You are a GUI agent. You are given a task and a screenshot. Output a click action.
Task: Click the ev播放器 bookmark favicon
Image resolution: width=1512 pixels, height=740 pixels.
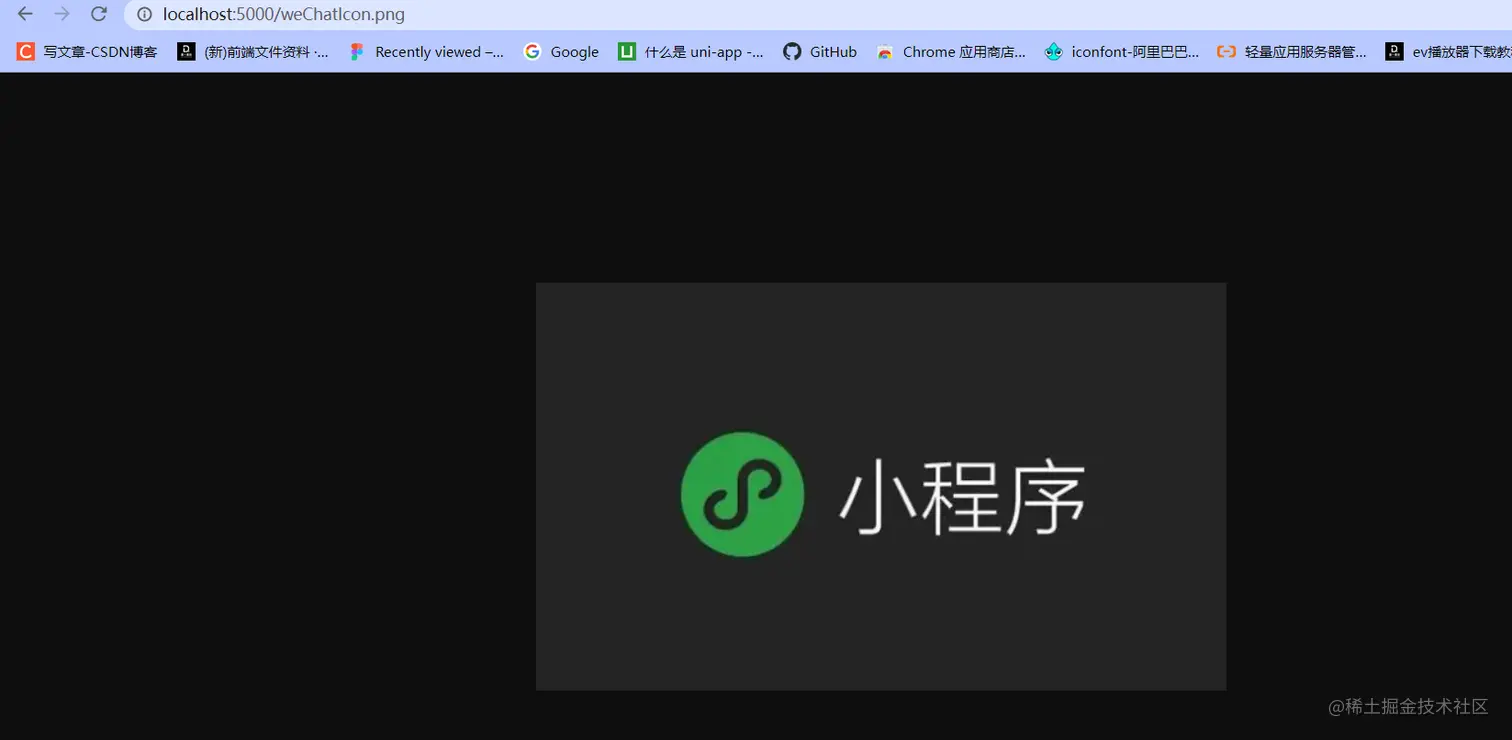pos(1394,52)
